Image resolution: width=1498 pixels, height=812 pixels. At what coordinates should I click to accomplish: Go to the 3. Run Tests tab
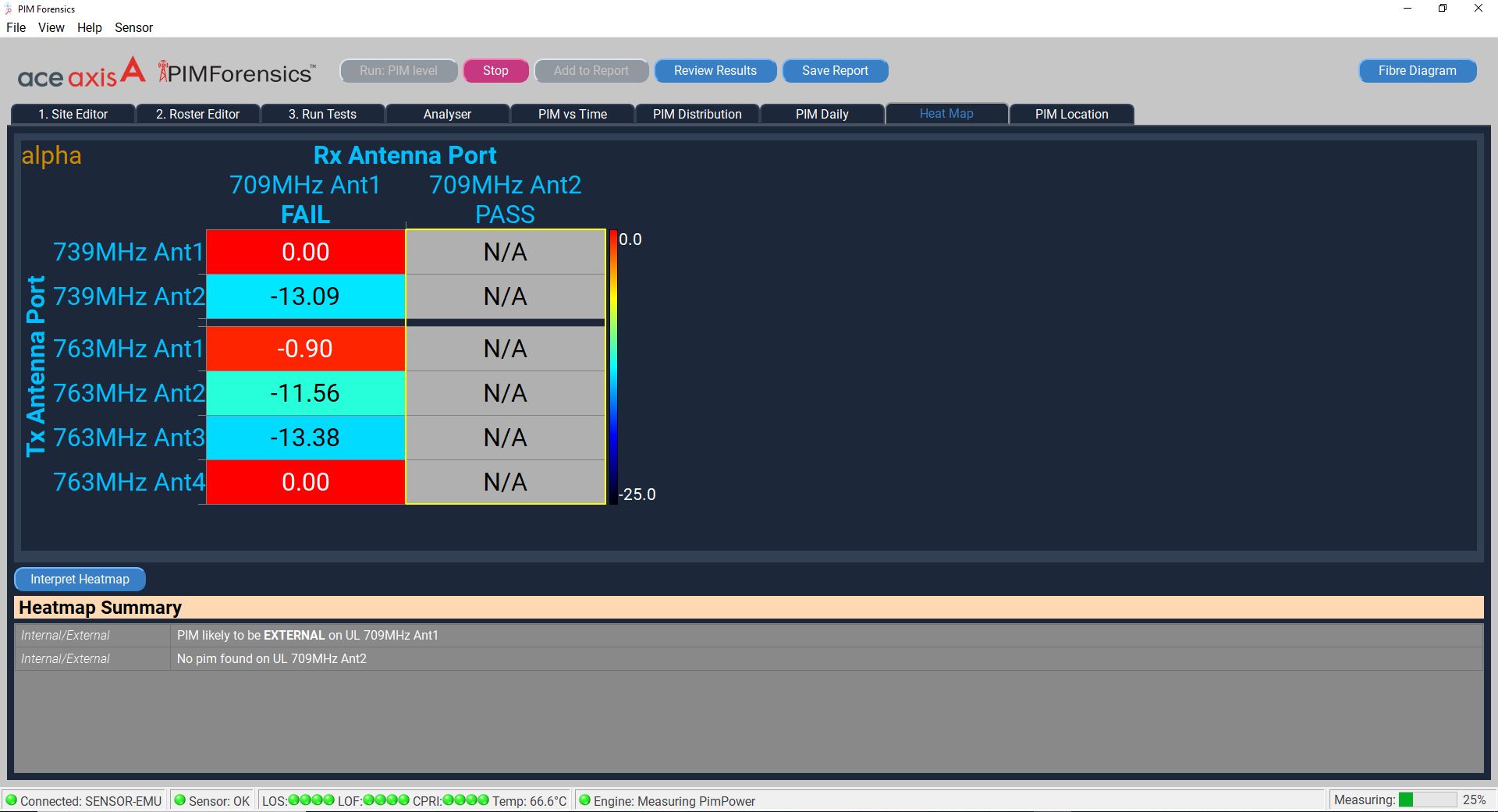(x=322, y=114)
